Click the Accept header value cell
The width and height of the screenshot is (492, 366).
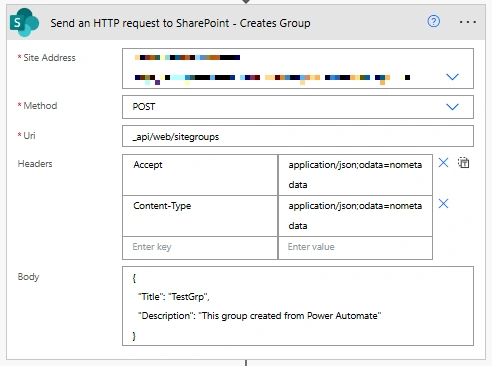tap(355, 175)
